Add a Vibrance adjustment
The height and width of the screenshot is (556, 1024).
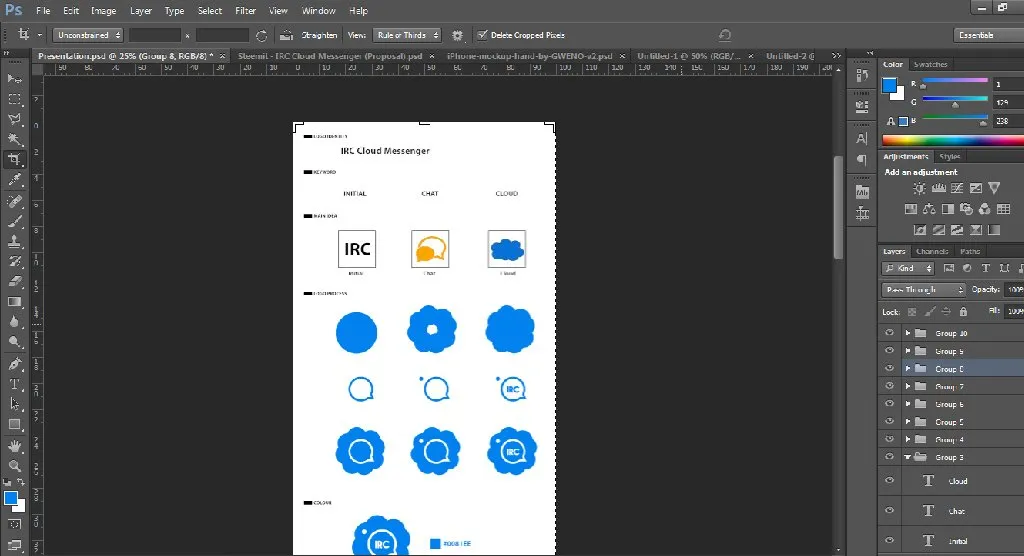[x=994, y=188]
